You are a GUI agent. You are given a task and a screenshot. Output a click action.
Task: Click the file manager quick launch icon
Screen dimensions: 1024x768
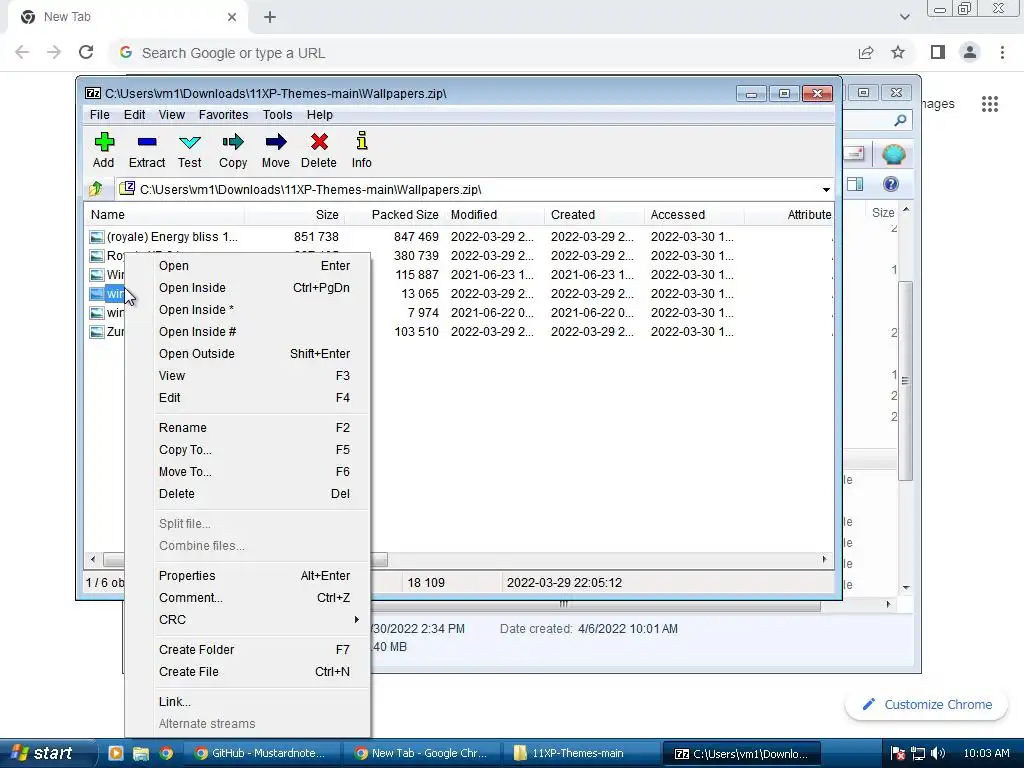click(x=141, y=754)
